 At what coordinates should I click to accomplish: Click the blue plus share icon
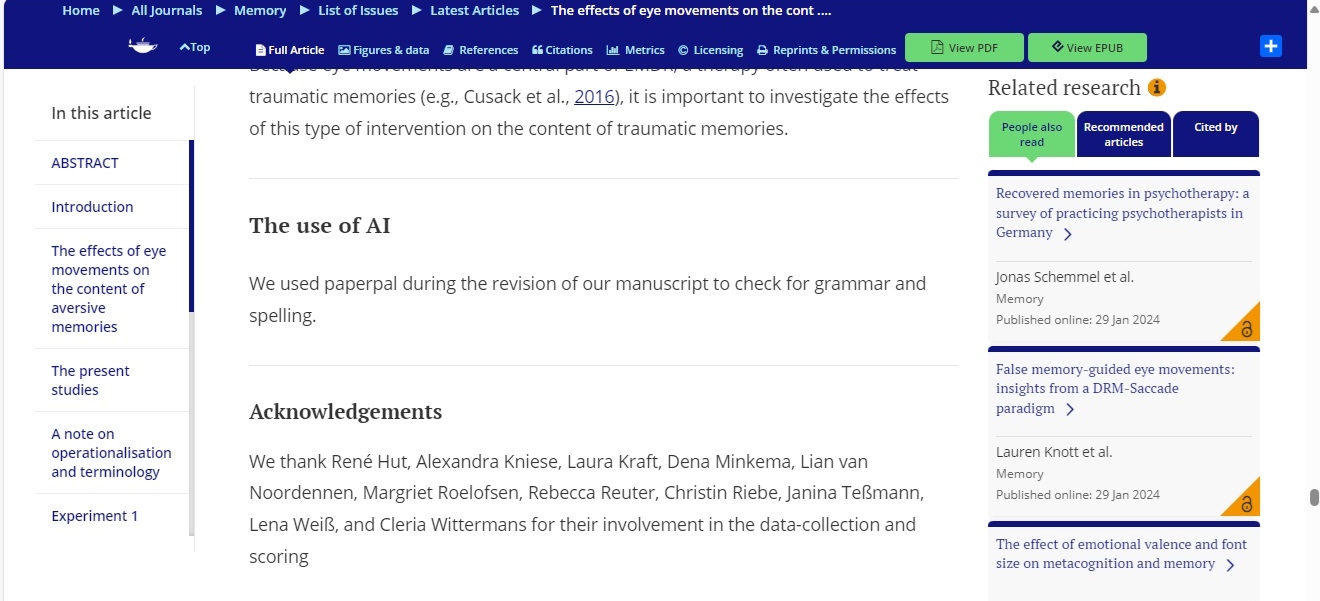pyautogui.click(x=1271, y=46)
